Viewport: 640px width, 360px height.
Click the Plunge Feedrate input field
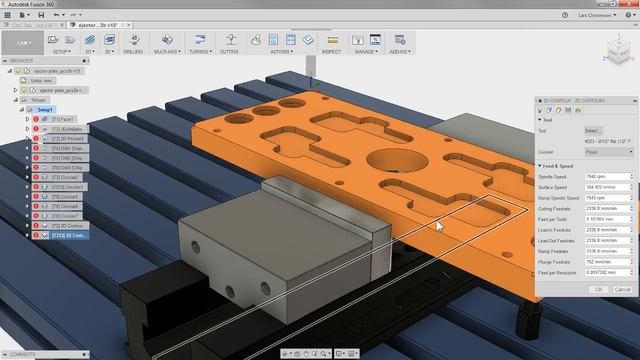pos(607,262)
